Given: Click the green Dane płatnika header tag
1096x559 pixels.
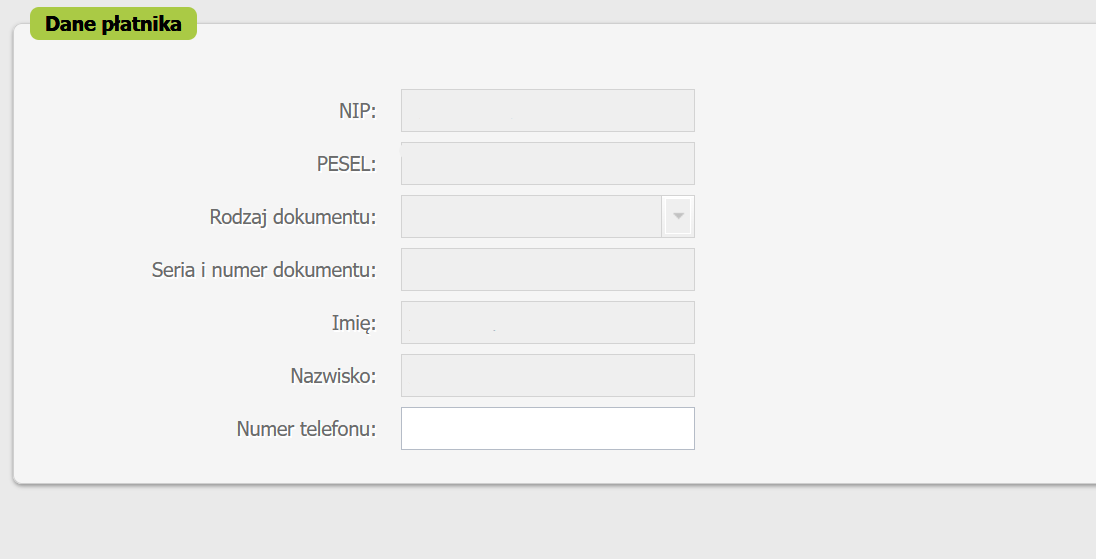Looking at the screenshot, I should [113, 24].
